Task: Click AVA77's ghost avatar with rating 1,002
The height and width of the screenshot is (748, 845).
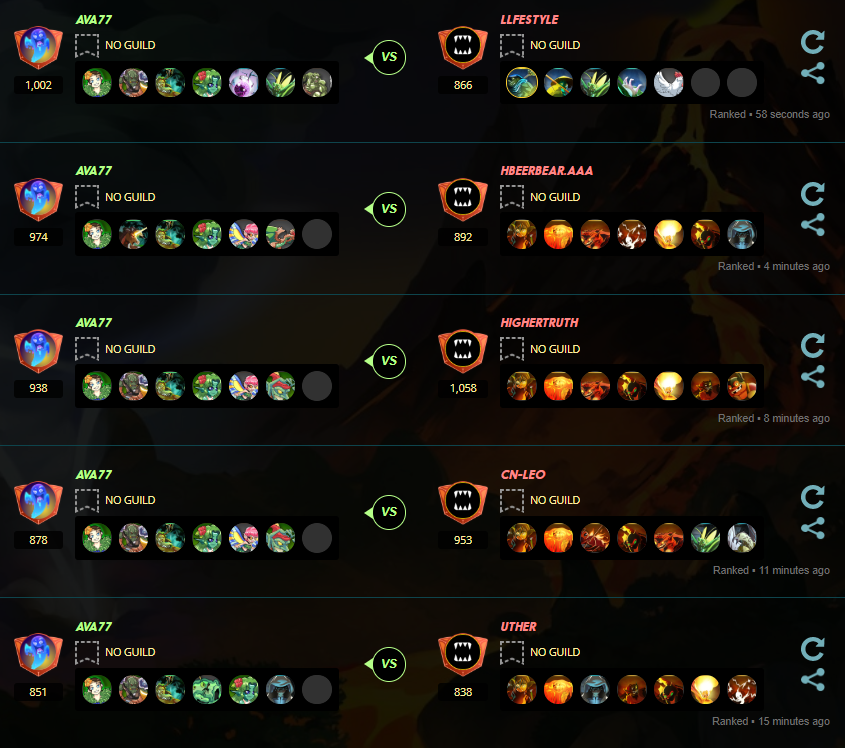Action: click(x=38, y=47)
